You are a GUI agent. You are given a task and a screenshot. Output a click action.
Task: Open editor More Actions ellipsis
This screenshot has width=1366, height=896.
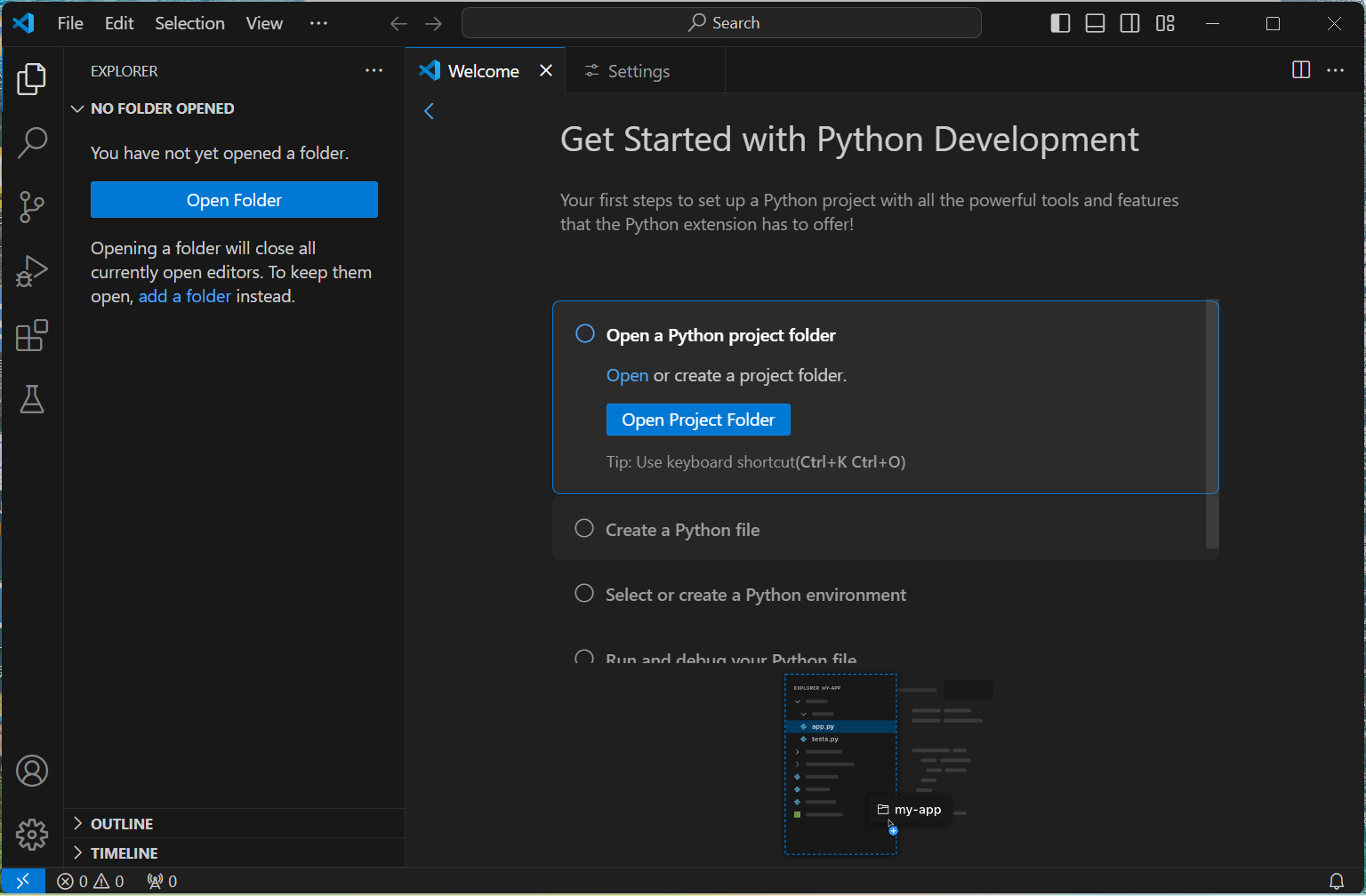(x=1335, y=70)
